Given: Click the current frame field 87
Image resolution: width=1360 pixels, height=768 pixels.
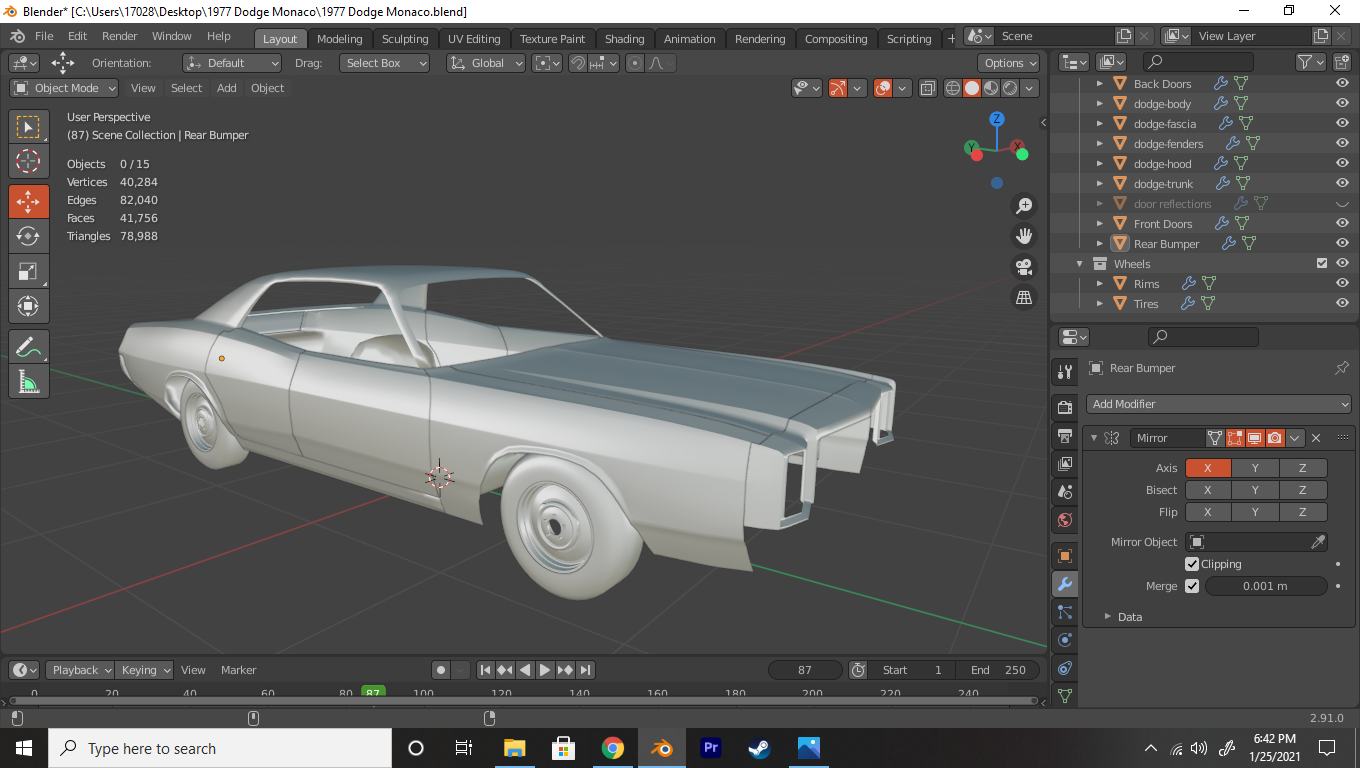Looking at the screenshot, I should (x=805, y=670).
